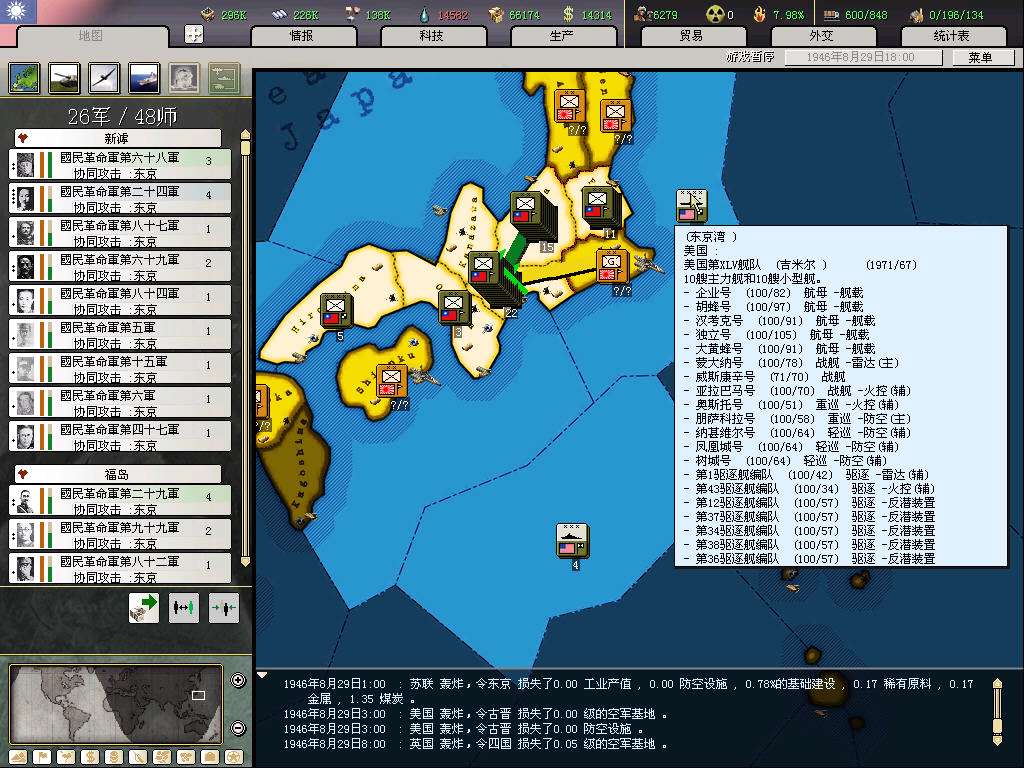
Task: Select army 國民革命軍第八十四軍
Action: (120, 300)
